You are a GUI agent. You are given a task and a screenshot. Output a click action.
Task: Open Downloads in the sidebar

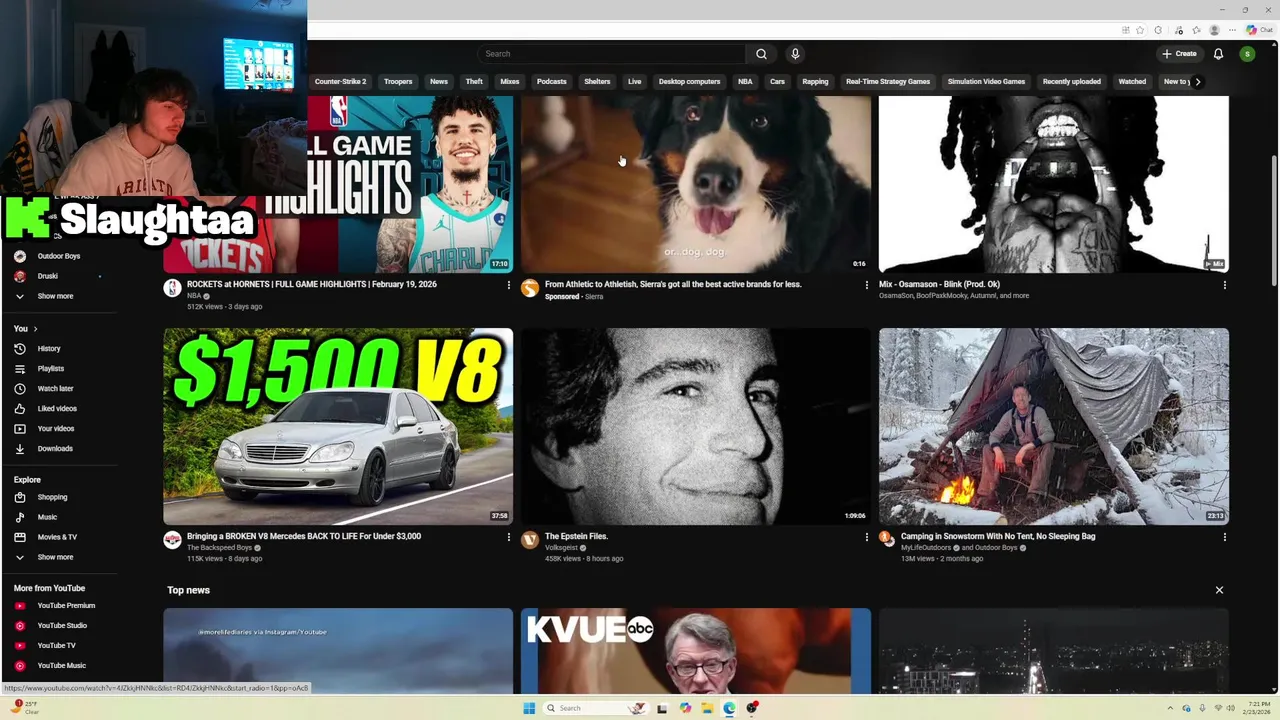click(x=55, y=449)
